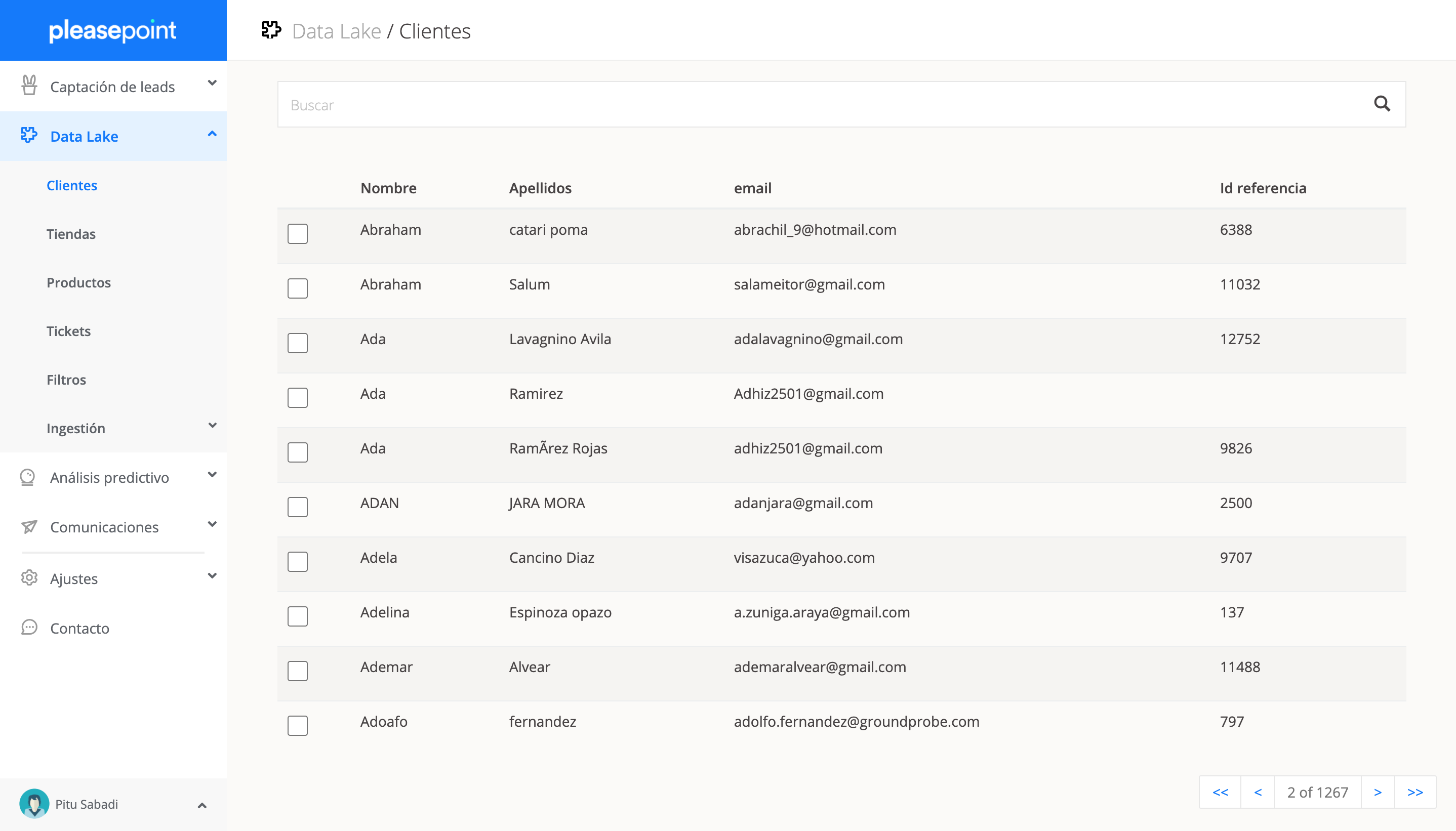This screenshot has height=831, width=1456.
Task: Collapse the Data Lake section chevron
Action: [212, 134]
